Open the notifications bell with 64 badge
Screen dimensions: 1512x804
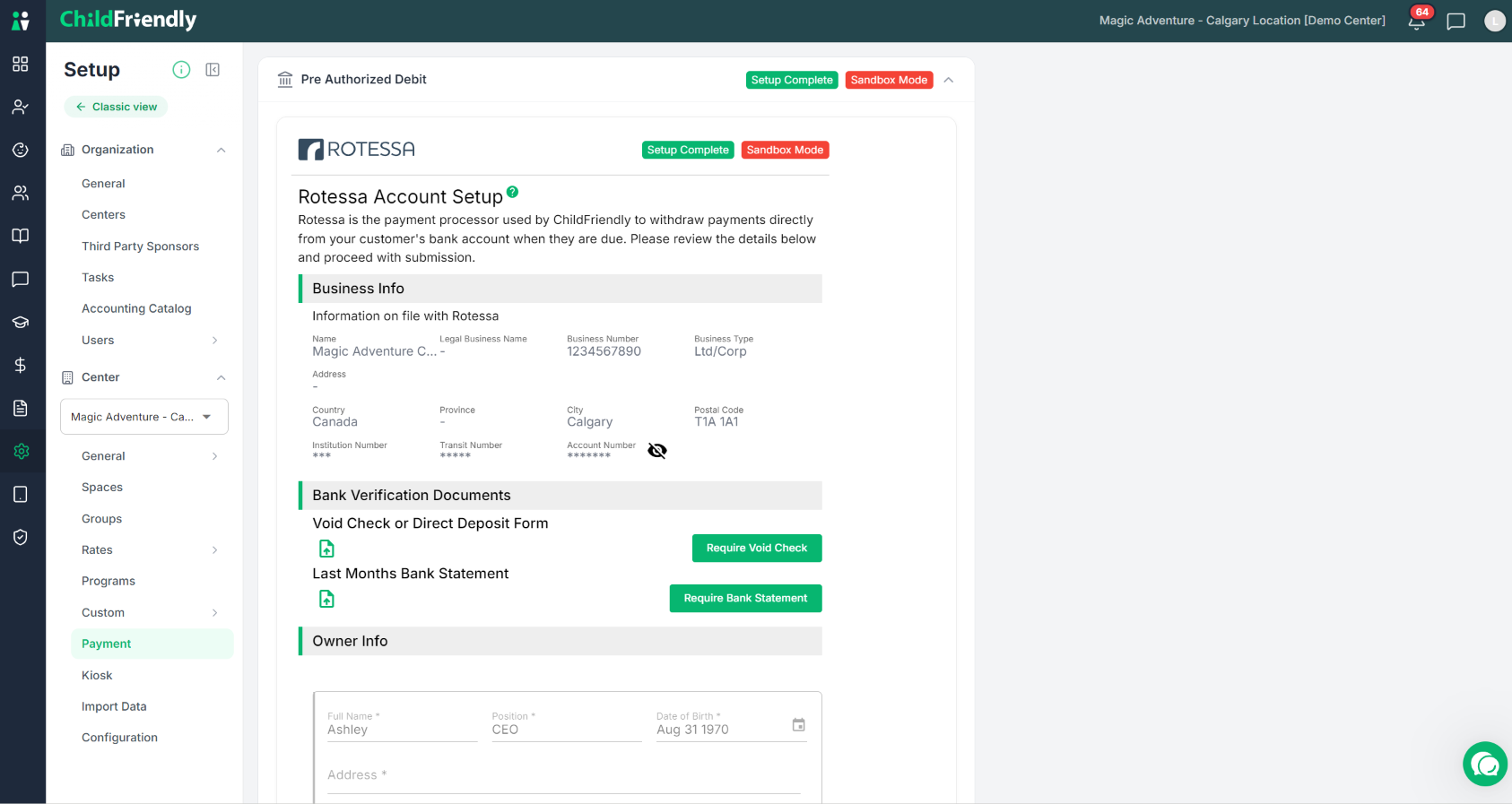coord(1417,21)
